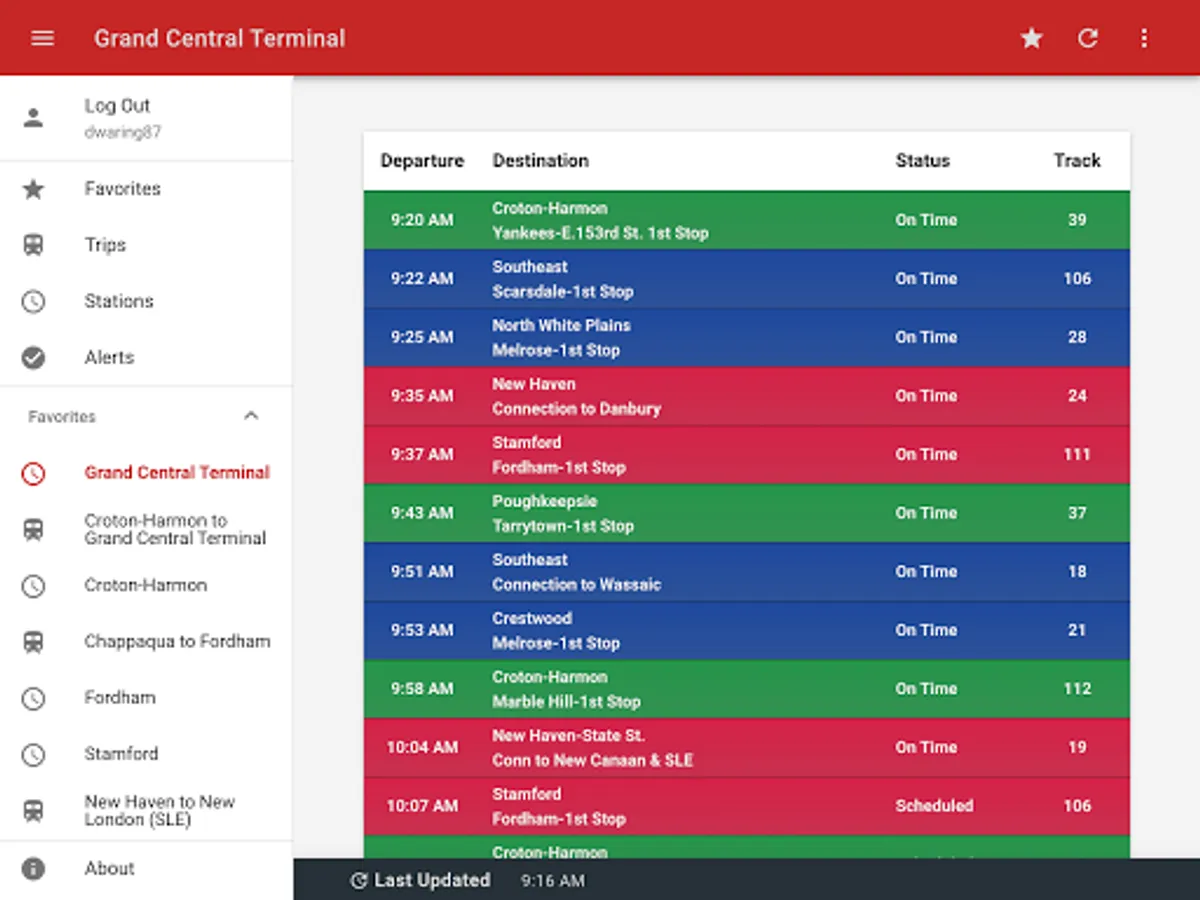Click the star icon next to Favorites
This screenshot has height=900, width=1200.
(x=33, y=188)
